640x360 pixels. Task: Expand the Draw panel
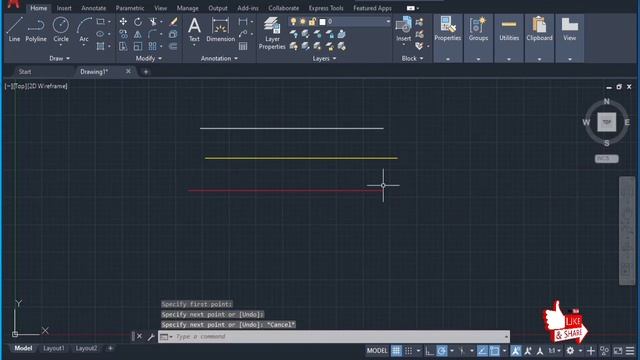click(x=60, y=58)
